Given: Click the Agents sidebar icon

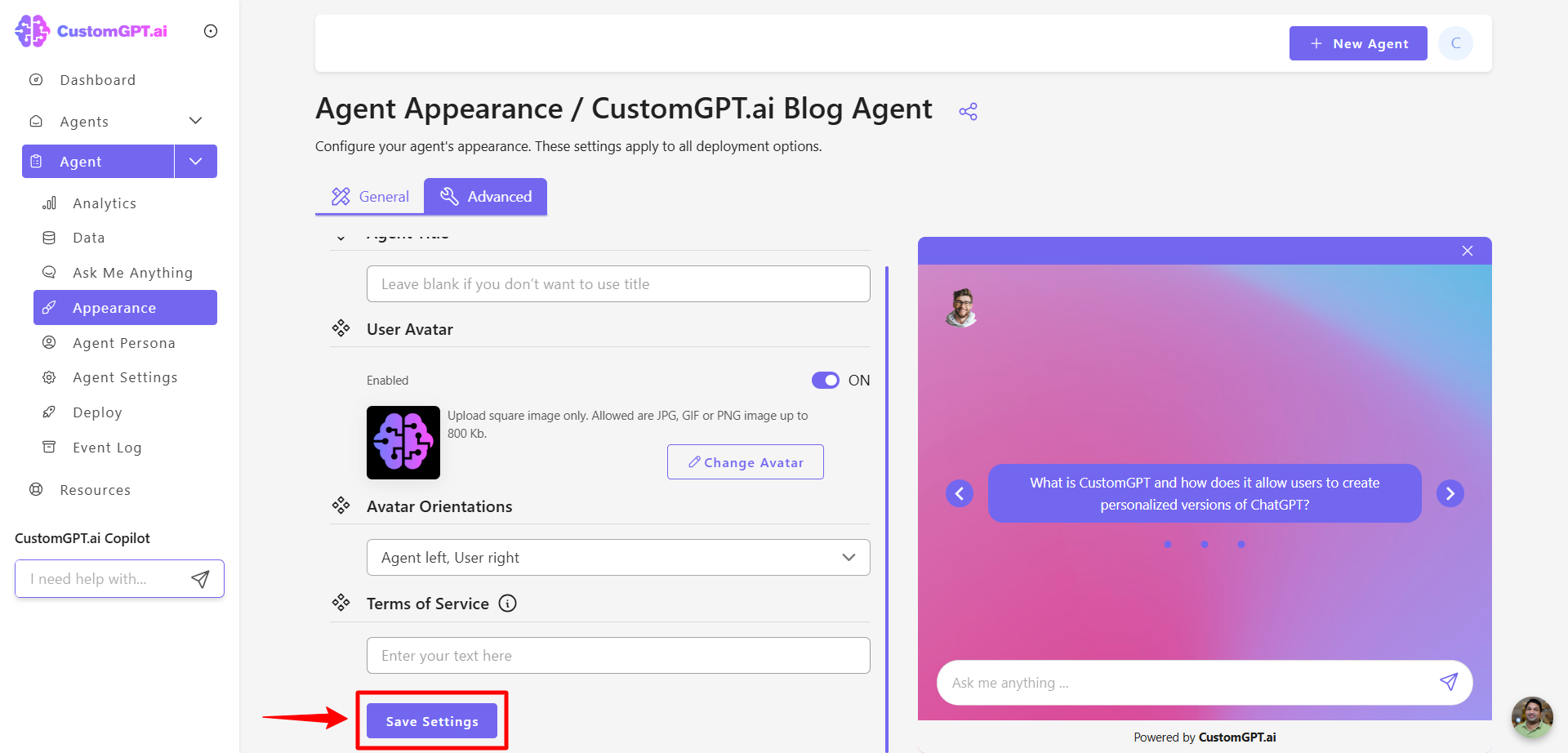Looking at the screenshot, I should [36, 121].
